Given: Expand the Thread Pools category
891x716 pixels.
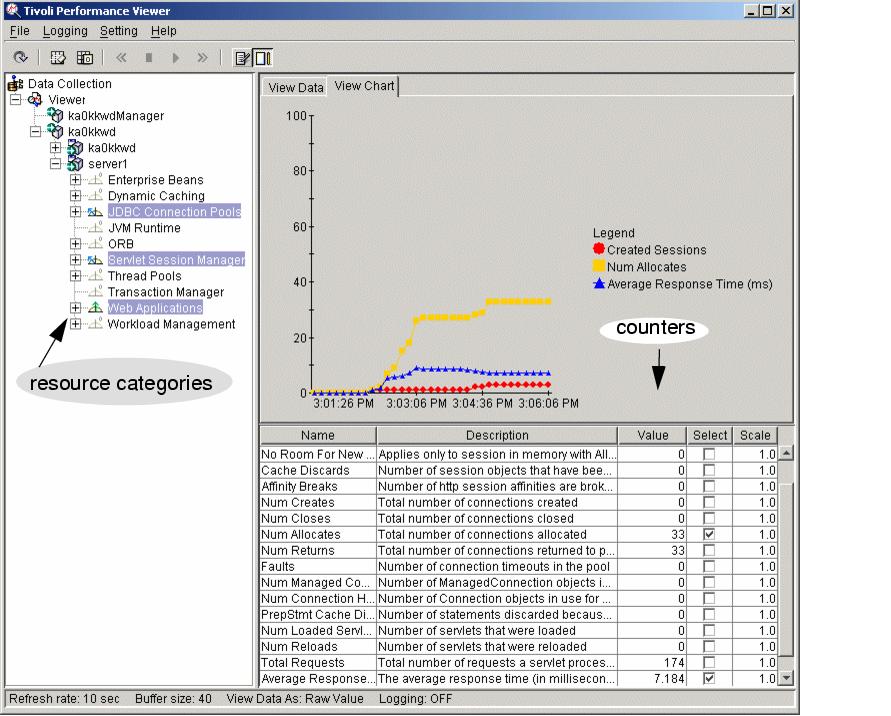Looking at the screenshot, I should point(75,276).
